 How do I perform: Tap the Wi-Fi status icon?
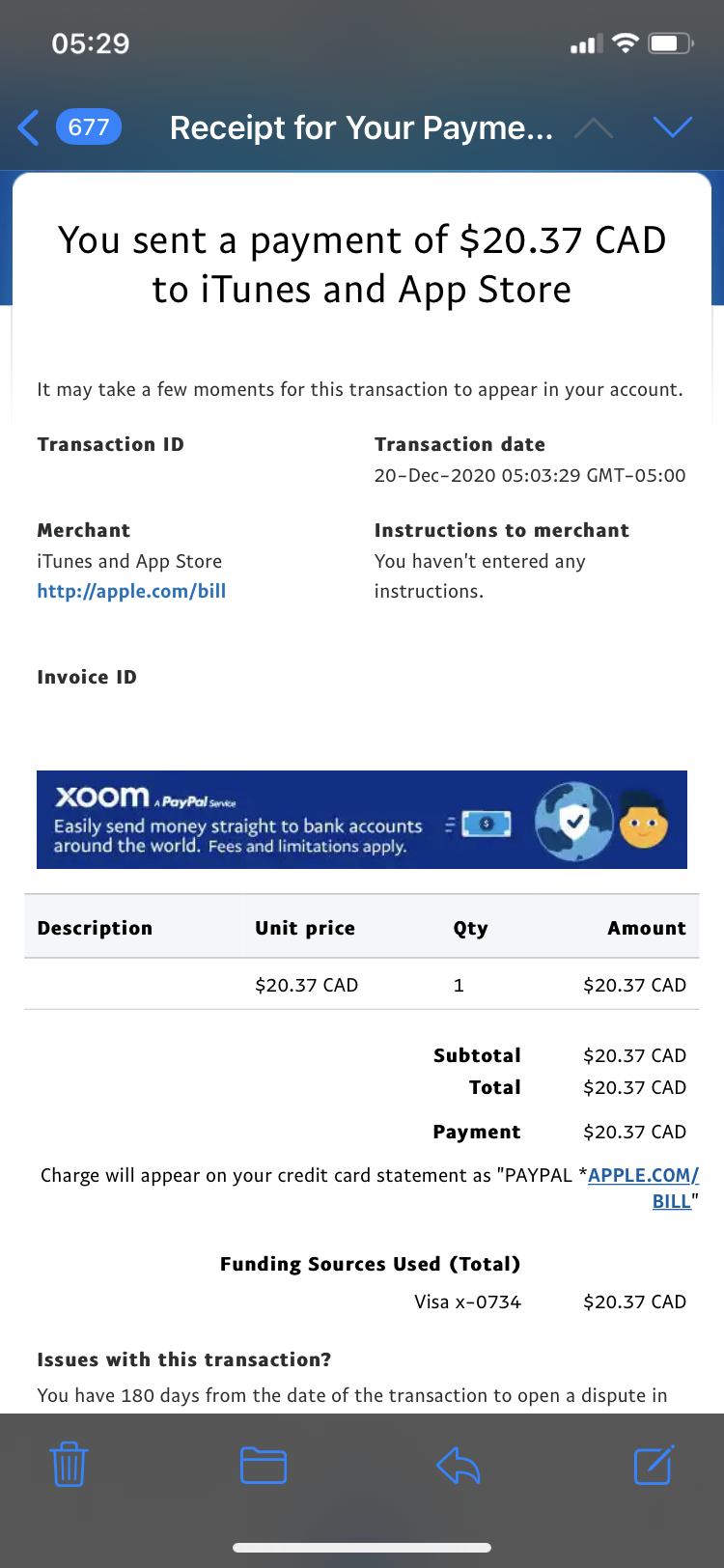pos(626,43)
